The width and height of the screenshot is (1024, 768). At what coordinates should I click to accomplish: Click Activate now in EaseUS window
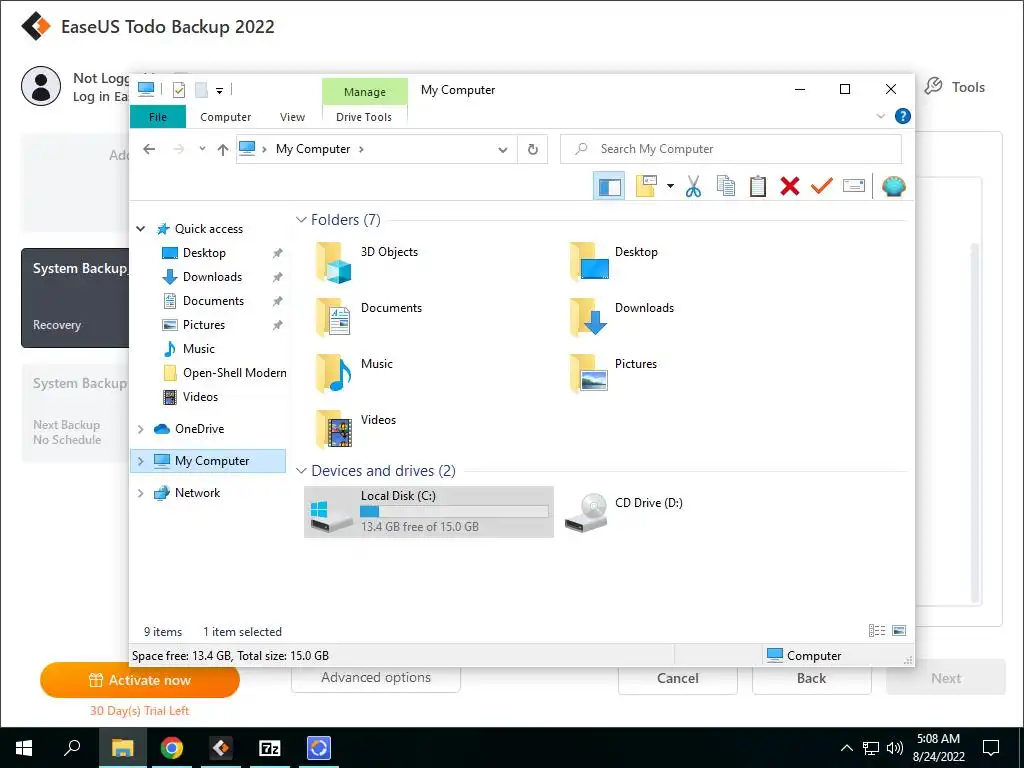pyautogui.click(x=140, y=680)
